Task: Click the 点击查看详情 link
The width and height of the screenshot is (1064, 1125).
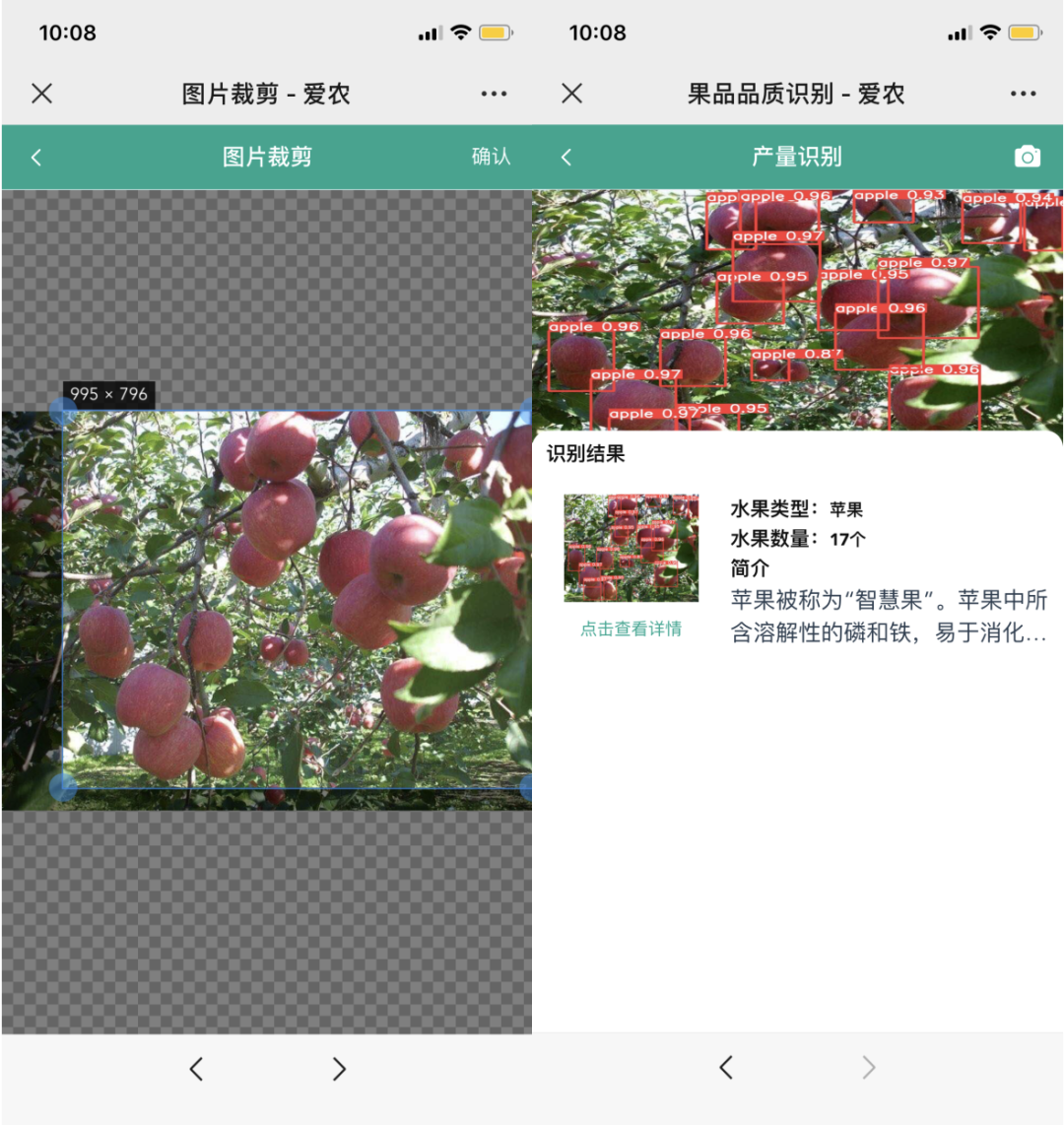Action: pos(631,629)
